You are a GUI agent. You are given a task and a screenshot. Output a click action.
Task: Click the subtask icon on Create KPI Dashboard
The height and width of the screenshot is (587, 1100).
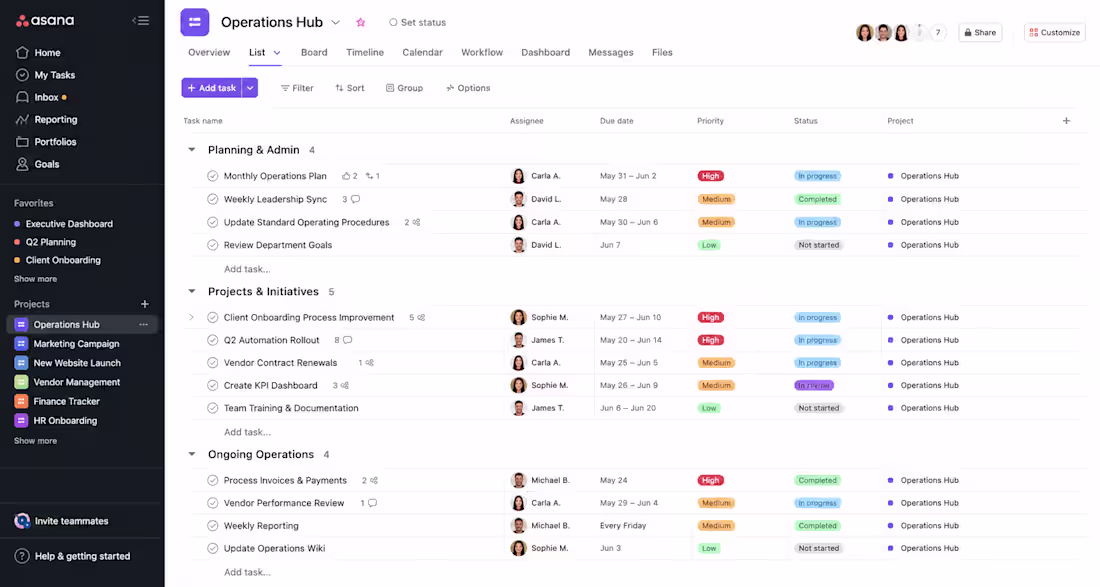[x=344, y=386]
